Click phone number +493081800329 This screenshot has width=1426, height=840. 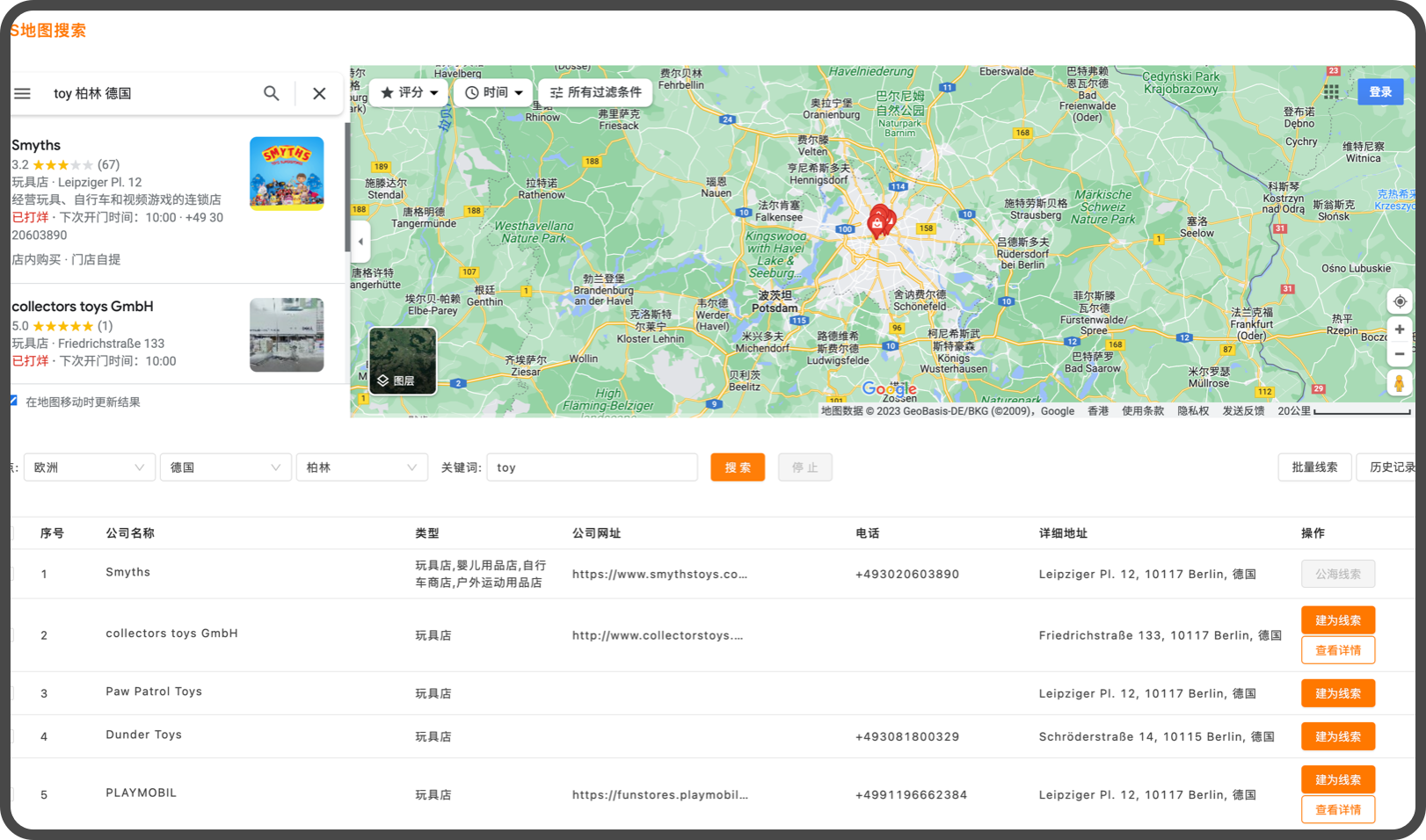click(x=907, y=736)
